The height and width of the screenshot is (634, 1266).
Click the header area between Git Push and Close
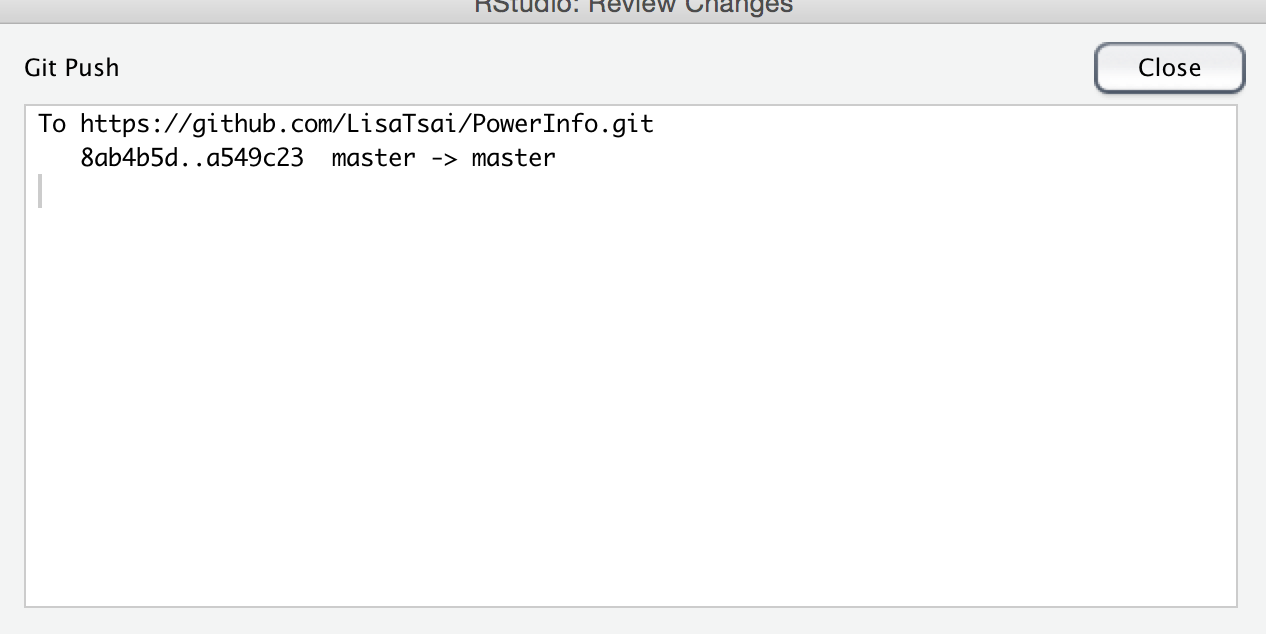(607, 68)
